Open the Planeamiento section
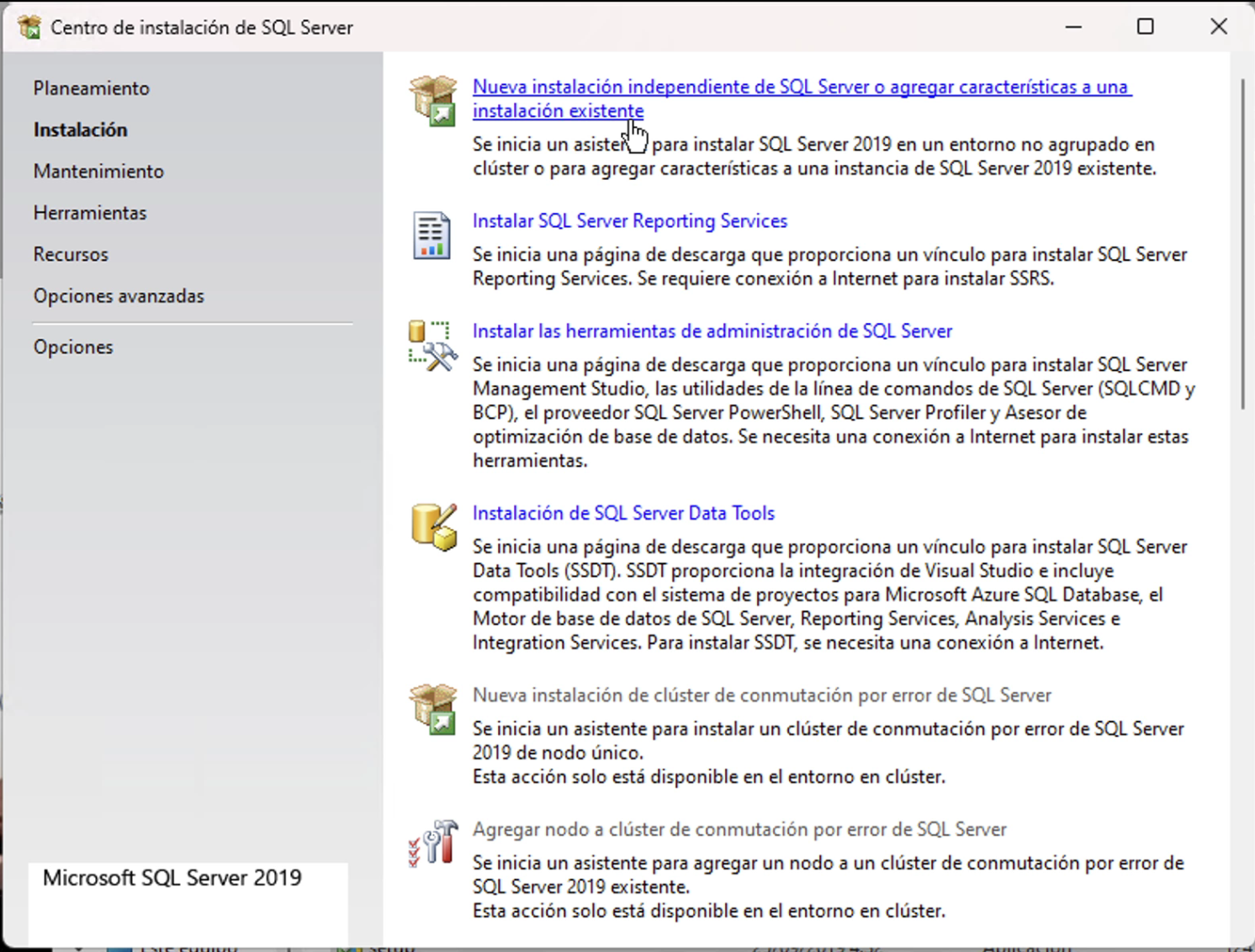 pos(92,88)
